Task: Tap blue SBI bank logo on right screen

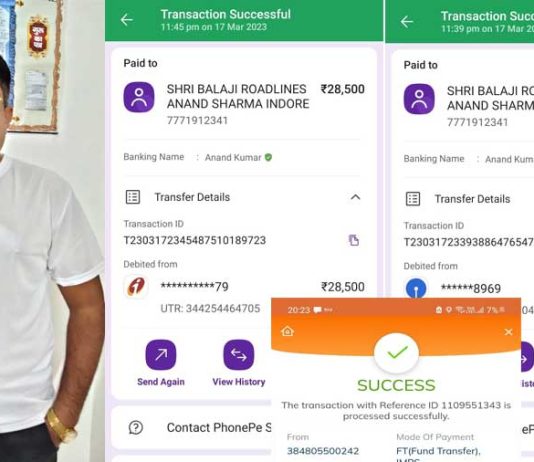Action: click(x=416, y=288)
